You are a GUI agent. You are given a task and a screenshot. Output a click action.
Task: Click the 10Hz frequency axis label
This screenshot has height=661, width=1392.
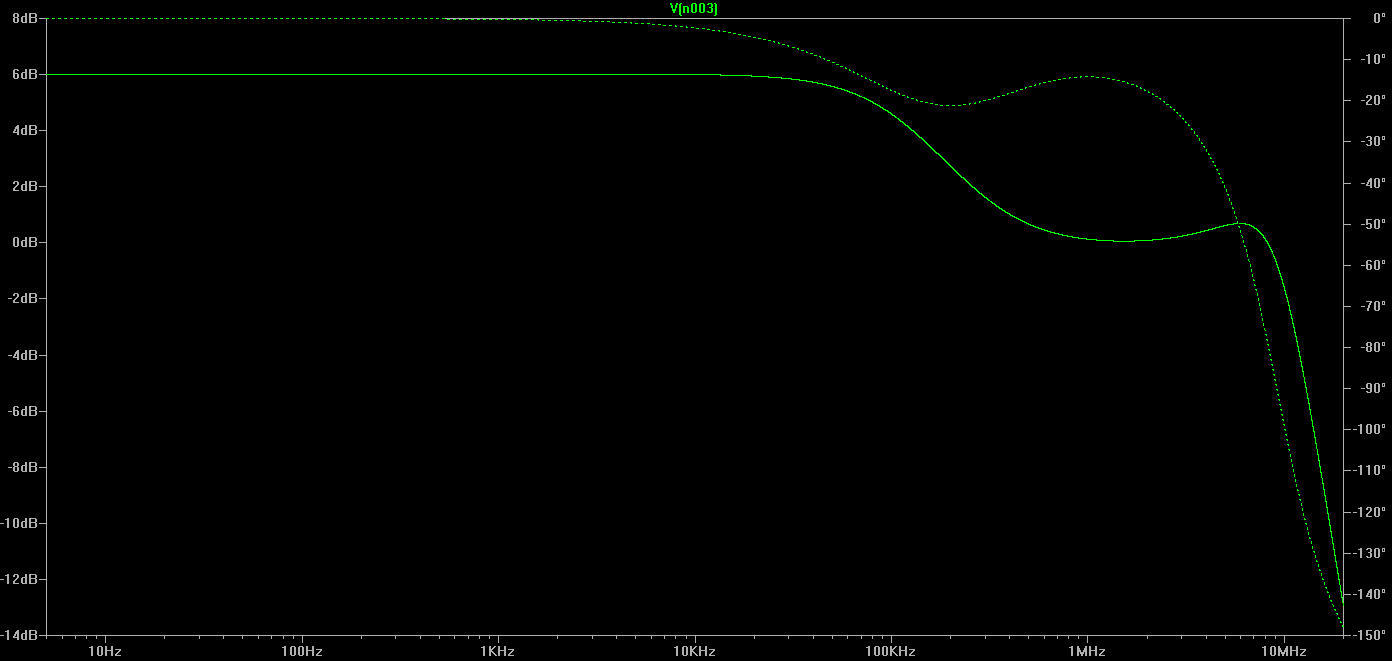105,651
